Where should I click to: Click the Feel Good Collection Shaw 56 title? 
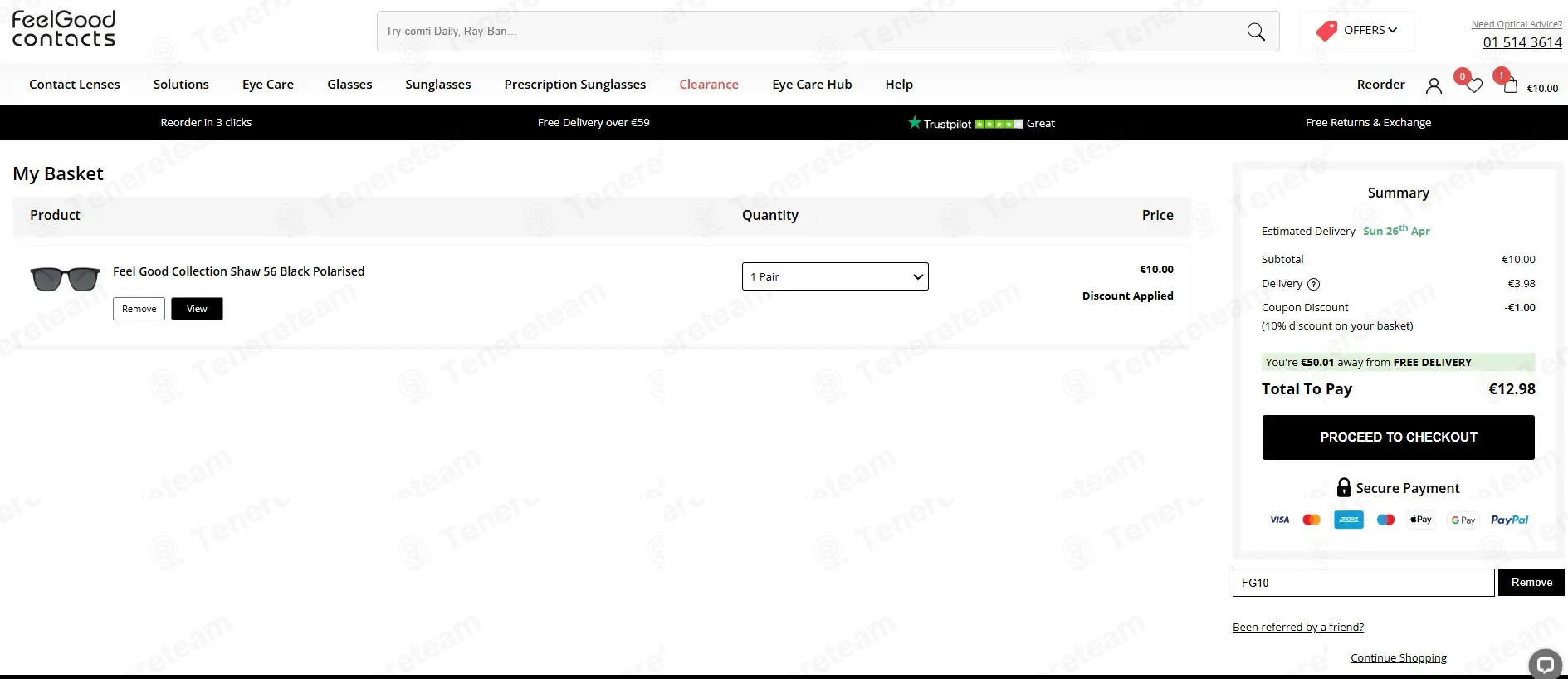(x=238, y=271)
